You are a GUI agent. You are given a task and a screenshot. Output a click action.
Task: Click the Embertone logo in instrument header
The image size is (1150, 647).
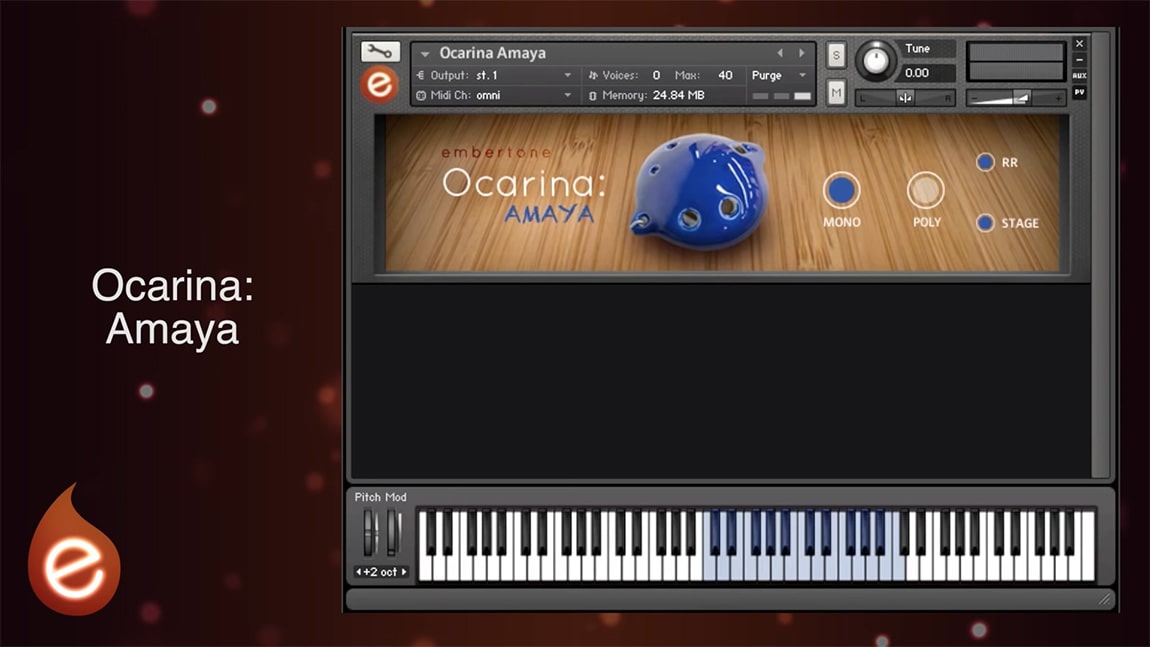click(379, 84)
